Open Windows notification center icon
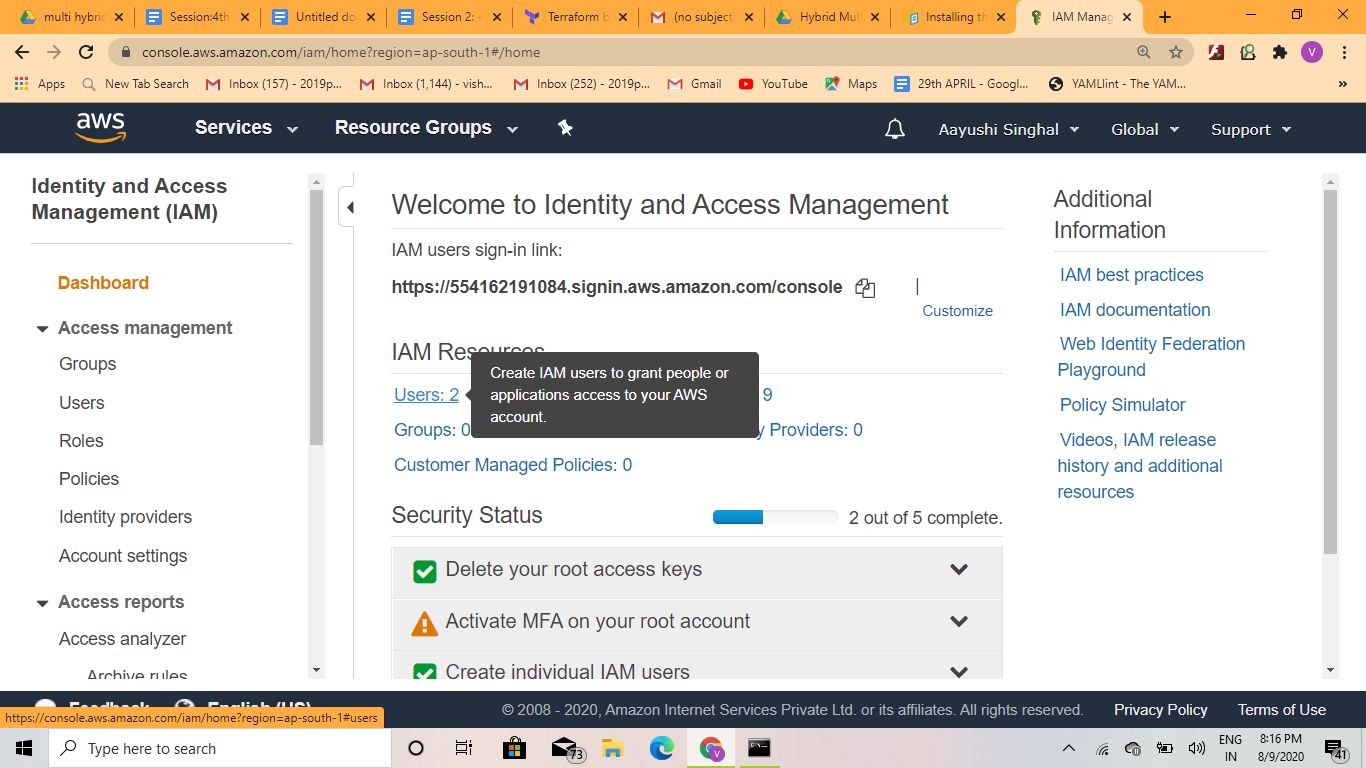This screenshot has height=768, width=1366. (1334, 748)
